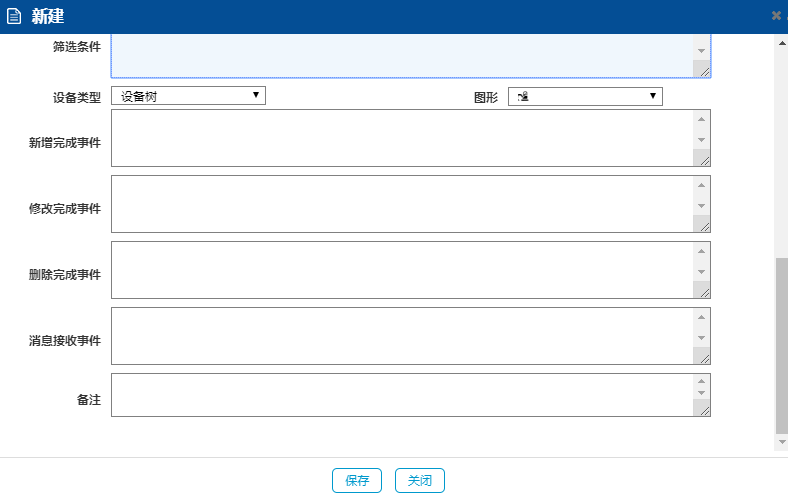Place cursor in the 删除完成事件 text area

[x=400, y=270]
